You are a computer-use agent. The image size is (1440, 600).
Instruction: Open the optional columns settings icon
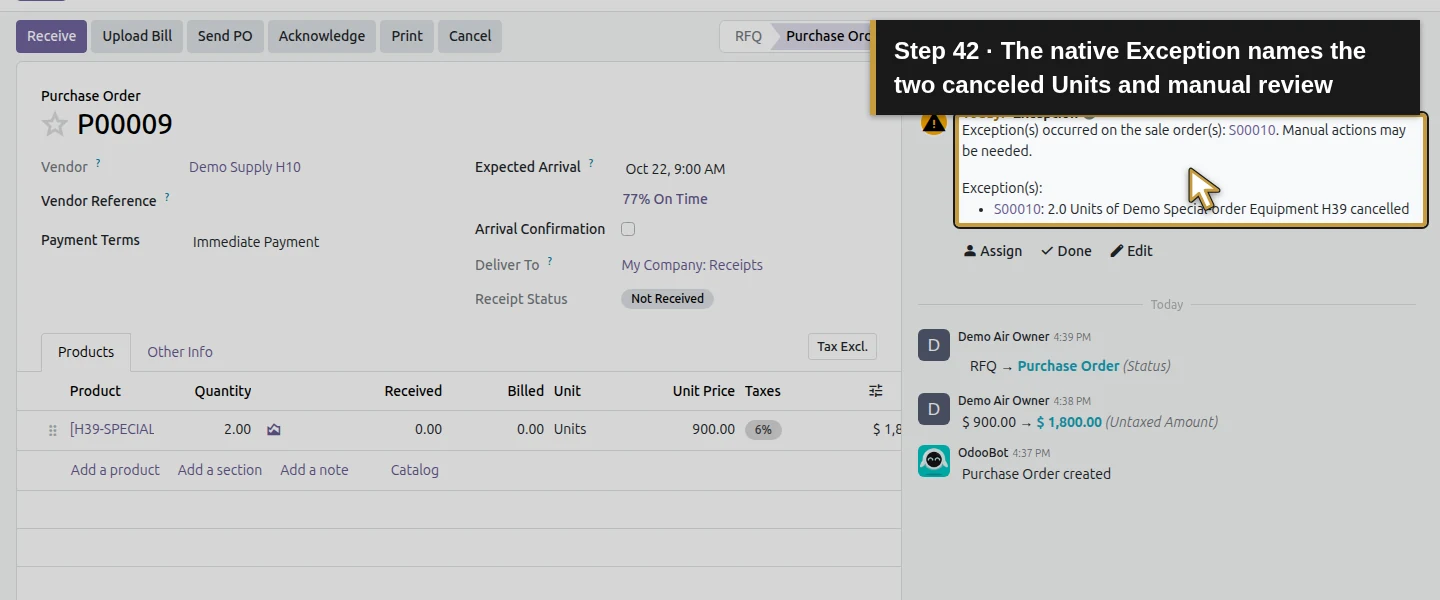pyautogui.click(x=876, y=391)
